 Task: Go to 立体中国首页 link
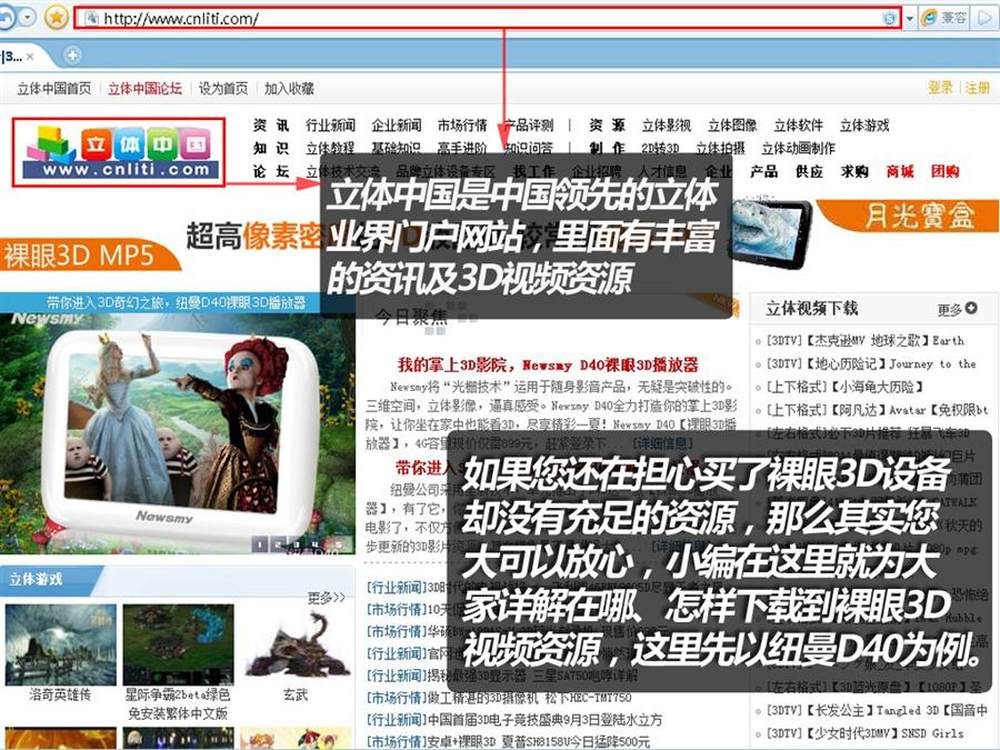tap(54, 89)
